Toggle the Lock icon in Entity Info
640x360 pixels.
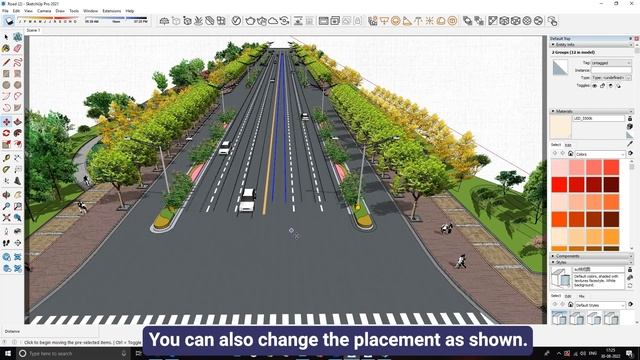pyautogui.click(x=602, y=86)
